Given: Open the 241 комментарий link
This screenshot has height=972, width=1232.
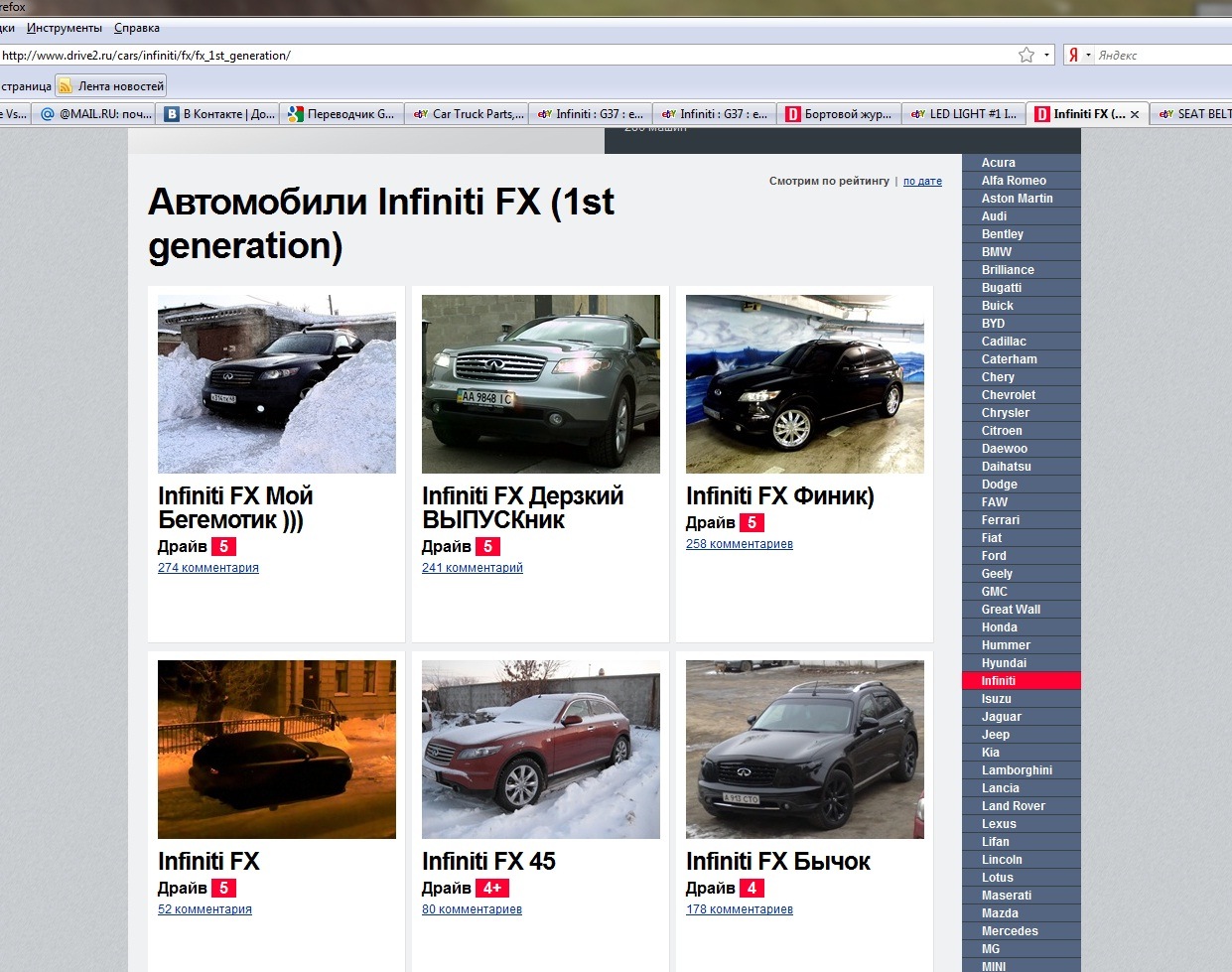Looking at the screenshot, I should click(473, 568).
